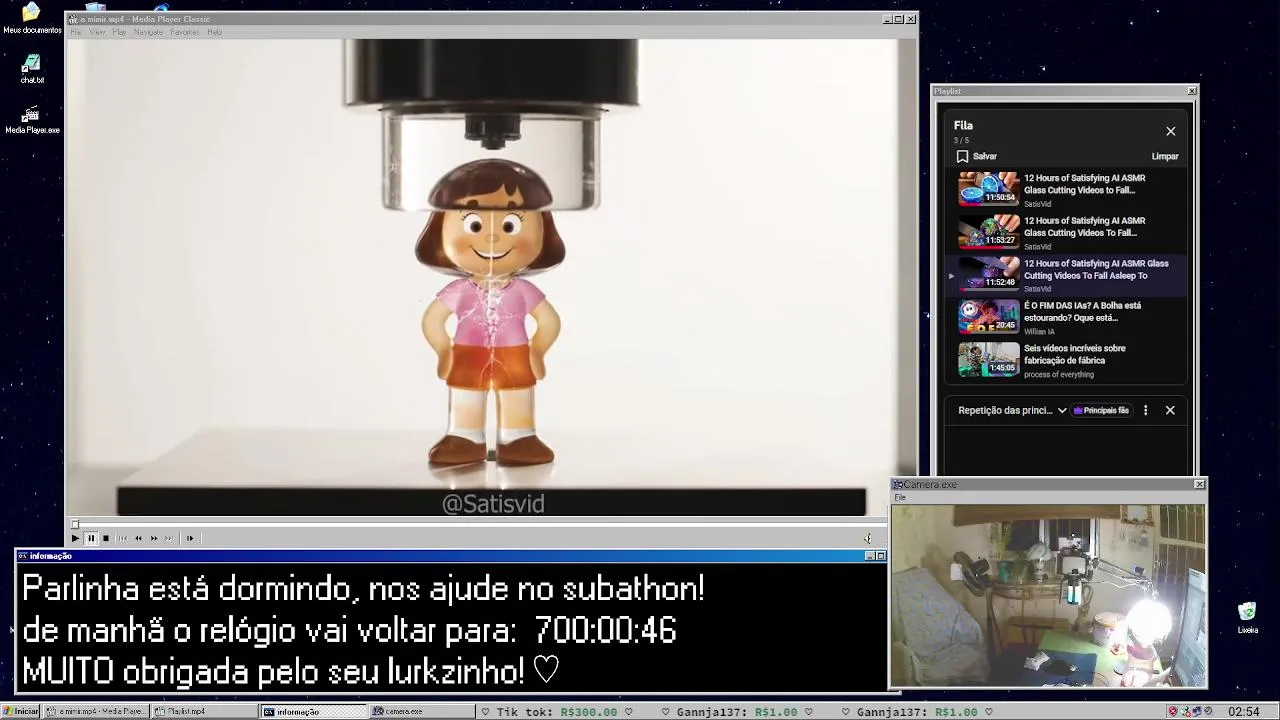Open Help menu in Media Player Classic

[214, 32]
